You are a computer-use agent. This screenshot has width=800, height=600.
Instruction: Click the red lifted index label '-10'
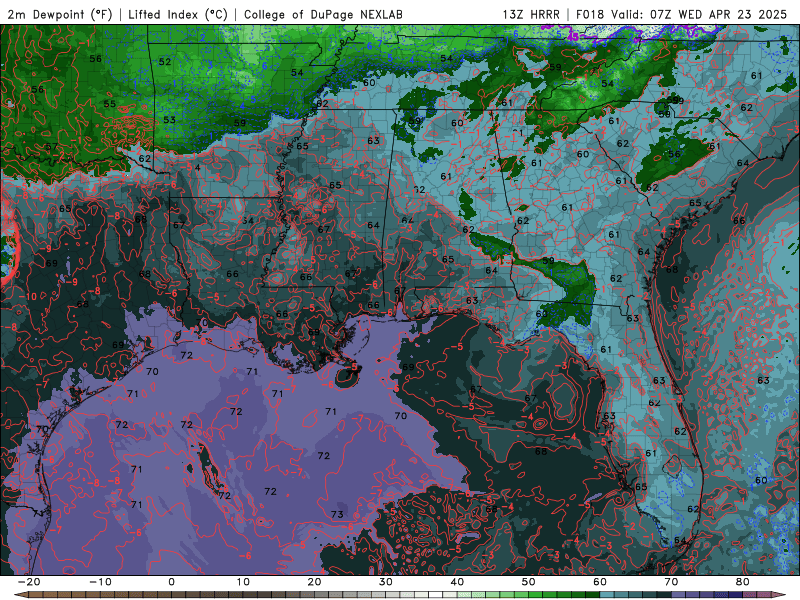tap(29, 296)
